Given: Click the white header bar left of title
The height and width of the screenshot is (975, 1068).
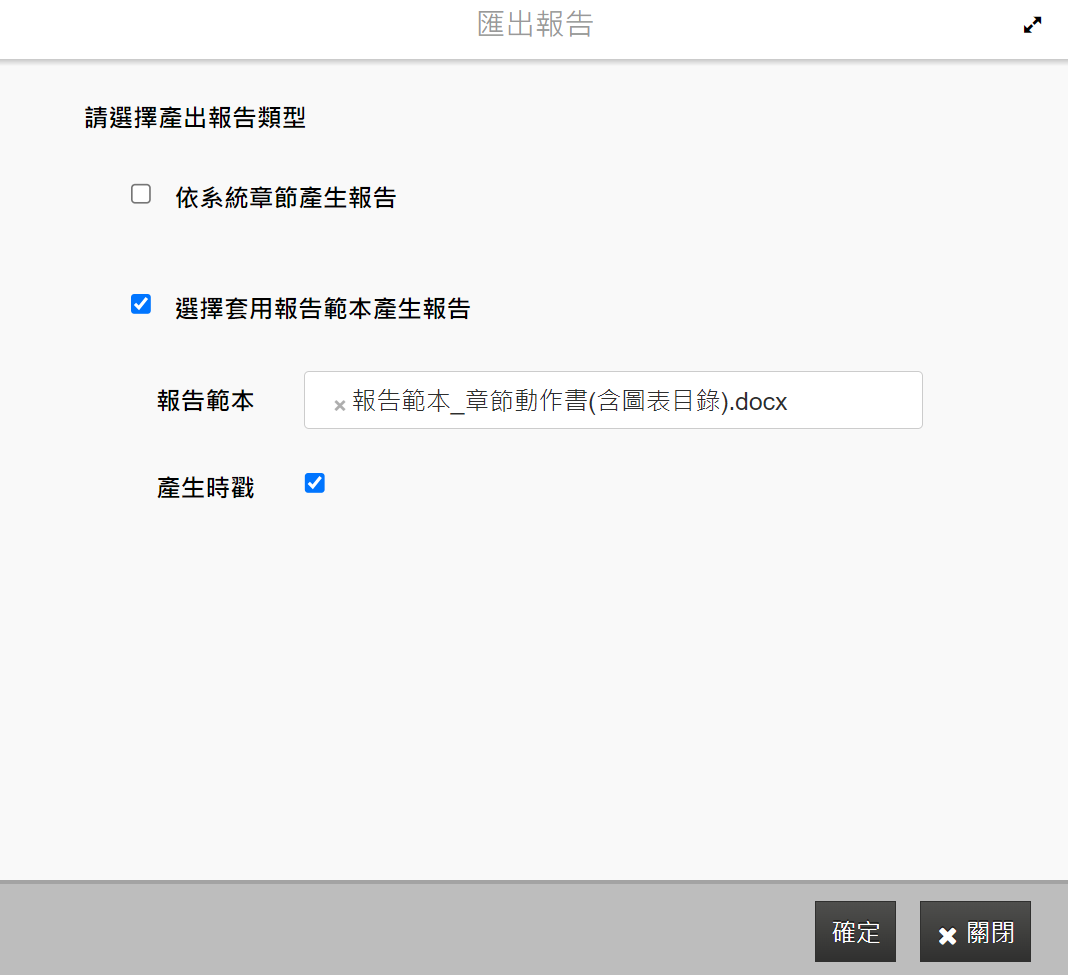Looking at the screenshot, I should 200,28.
